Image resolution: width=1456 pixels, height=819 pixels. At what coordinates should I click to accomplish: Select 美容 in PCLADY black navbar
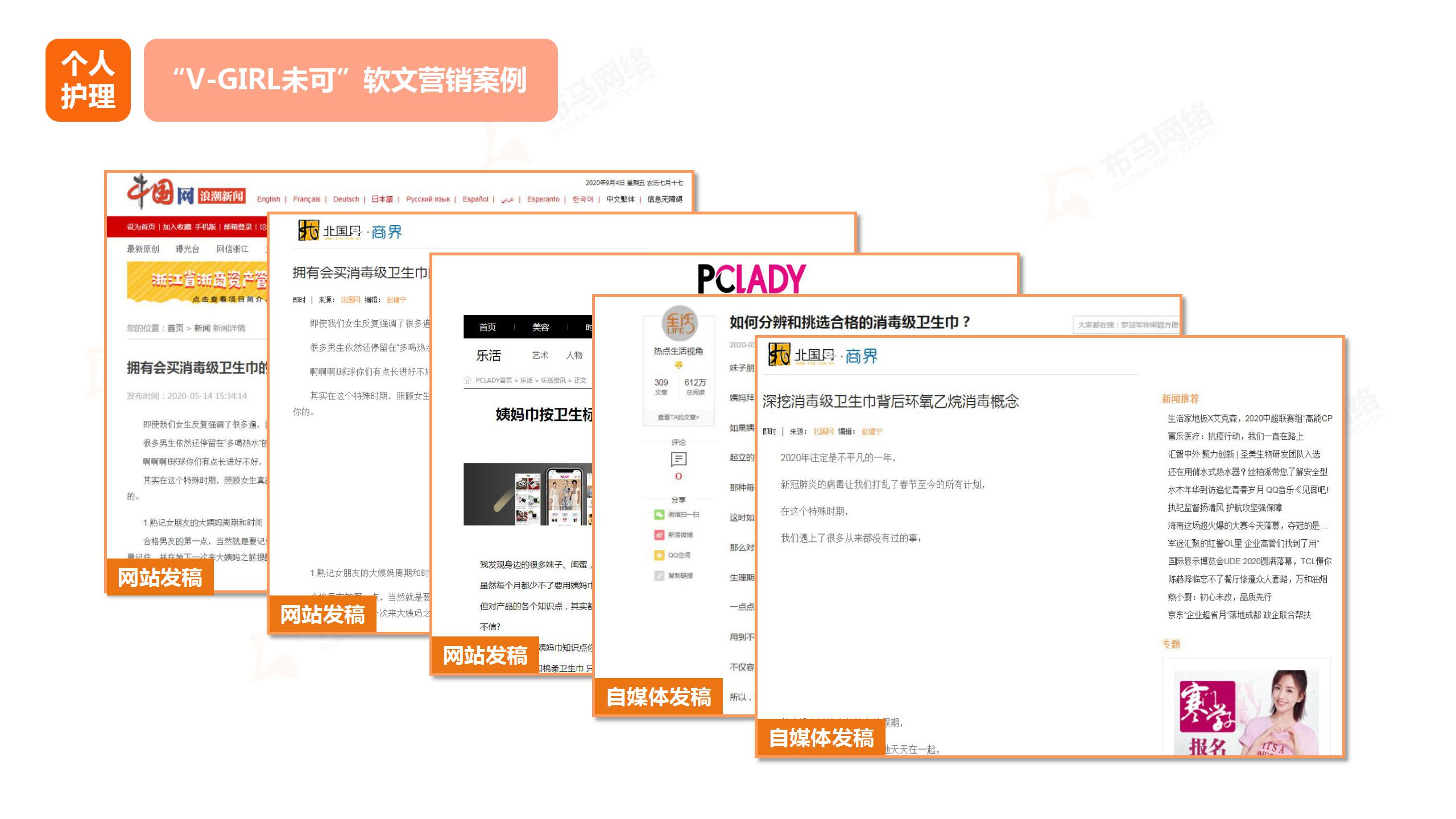[541, 327]
